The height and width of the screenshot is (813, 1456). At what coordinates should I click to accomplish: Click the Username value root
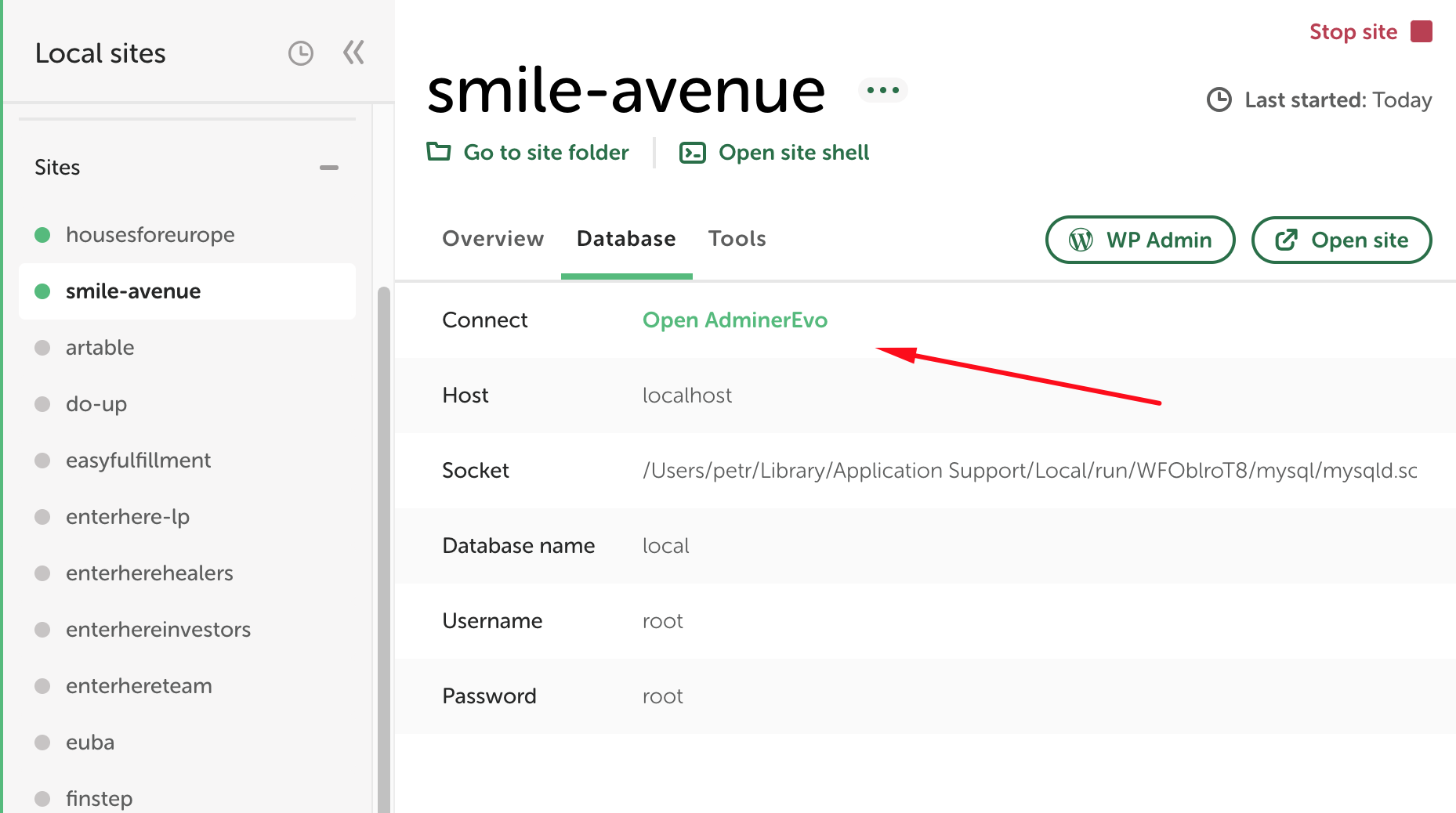[x=663, y=621]
